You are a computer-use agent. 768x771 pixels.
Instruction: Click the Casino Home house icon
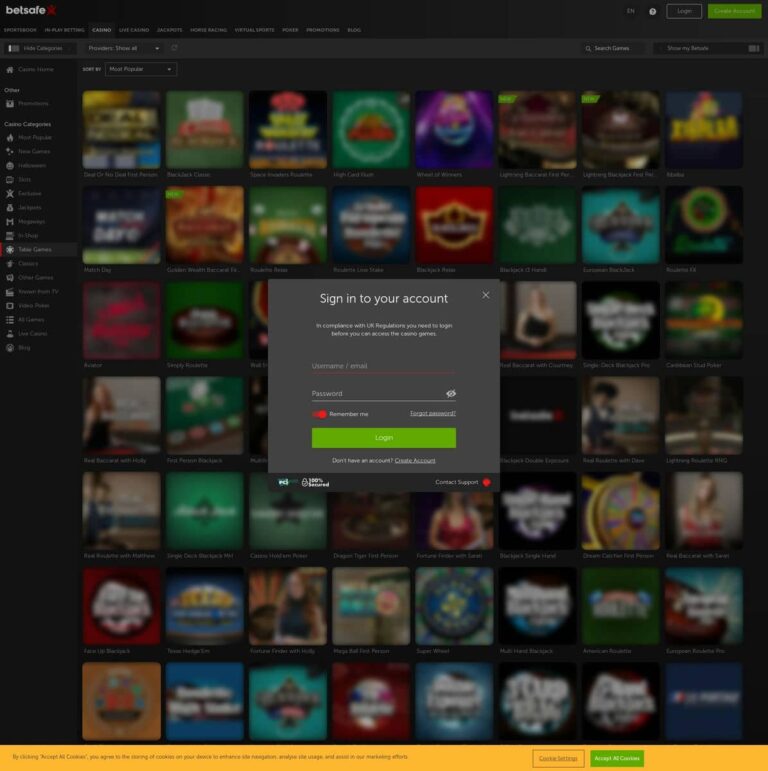point(9,70)
